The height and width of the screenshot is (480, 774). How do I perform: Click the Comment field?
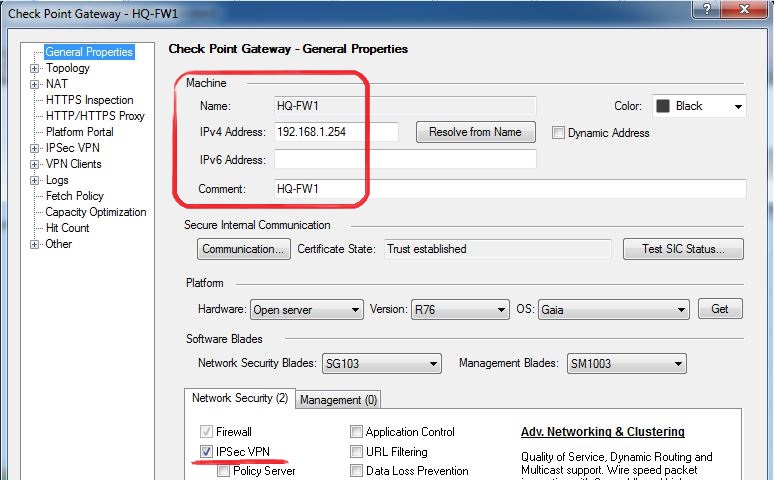click(x=510, y=189)
